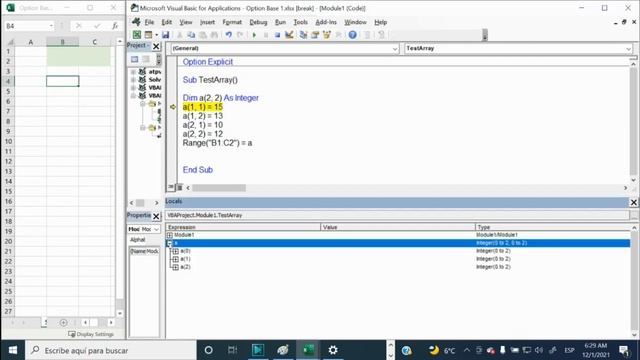Open Task View from the taskbar
This screenshot has height=360, width=640.
click(232, 350)
